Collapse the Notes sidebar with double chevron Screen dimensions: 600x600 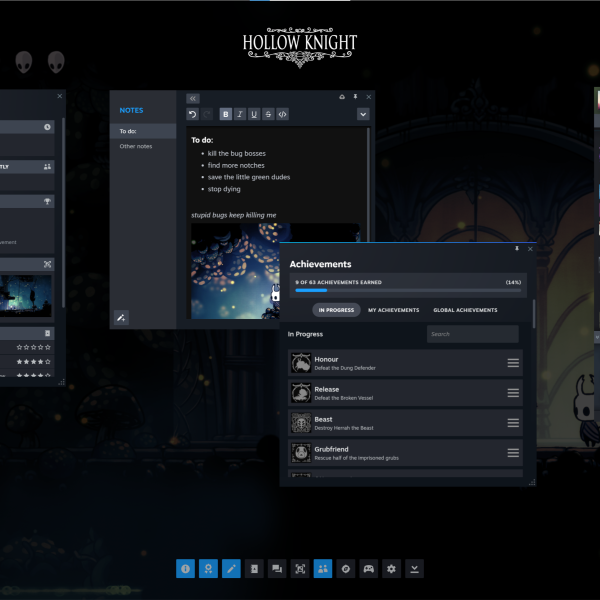pyautogui.click(x=193, y=98)
